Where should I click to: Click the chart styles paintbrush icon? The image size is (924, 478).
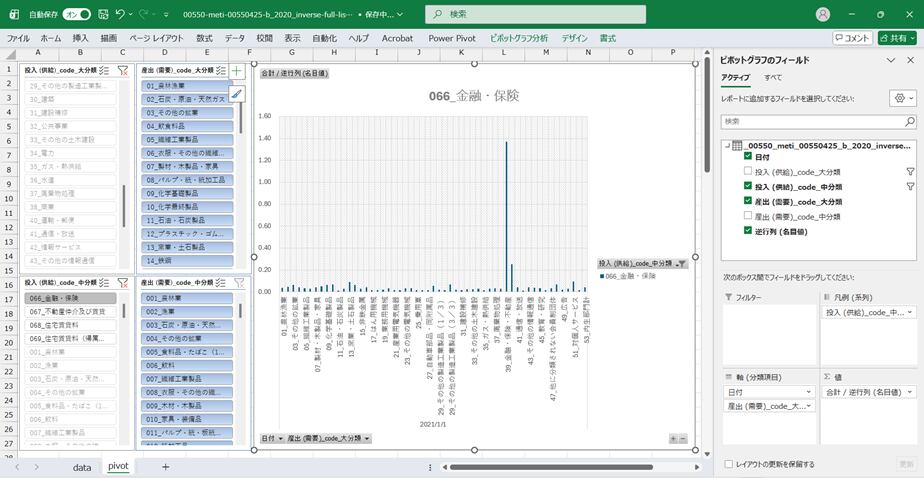pyautogui.click(x=237, y=93)
